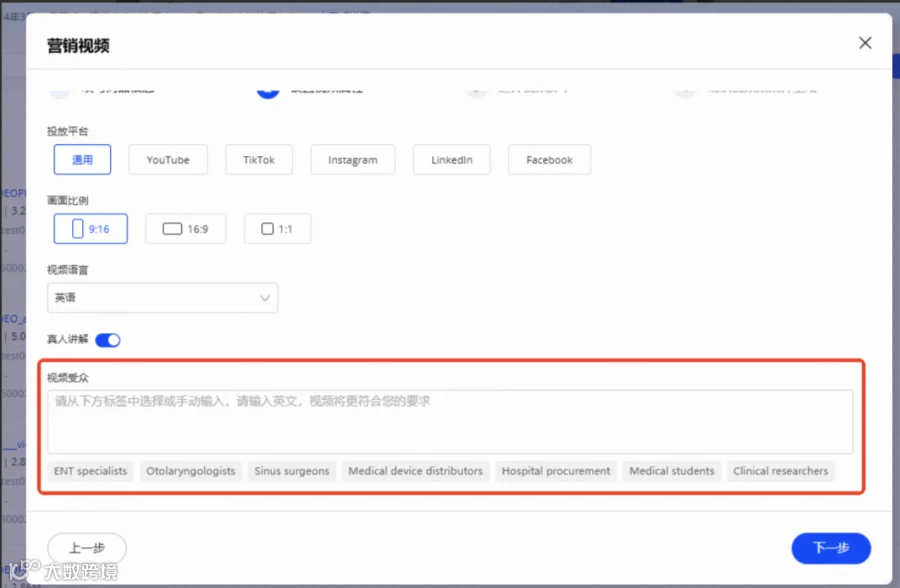Image resolution: width=900 pixels, height=588 pixels.
Task: Select the 9:16 portrait aspect ratio
Action: [91, 229]
